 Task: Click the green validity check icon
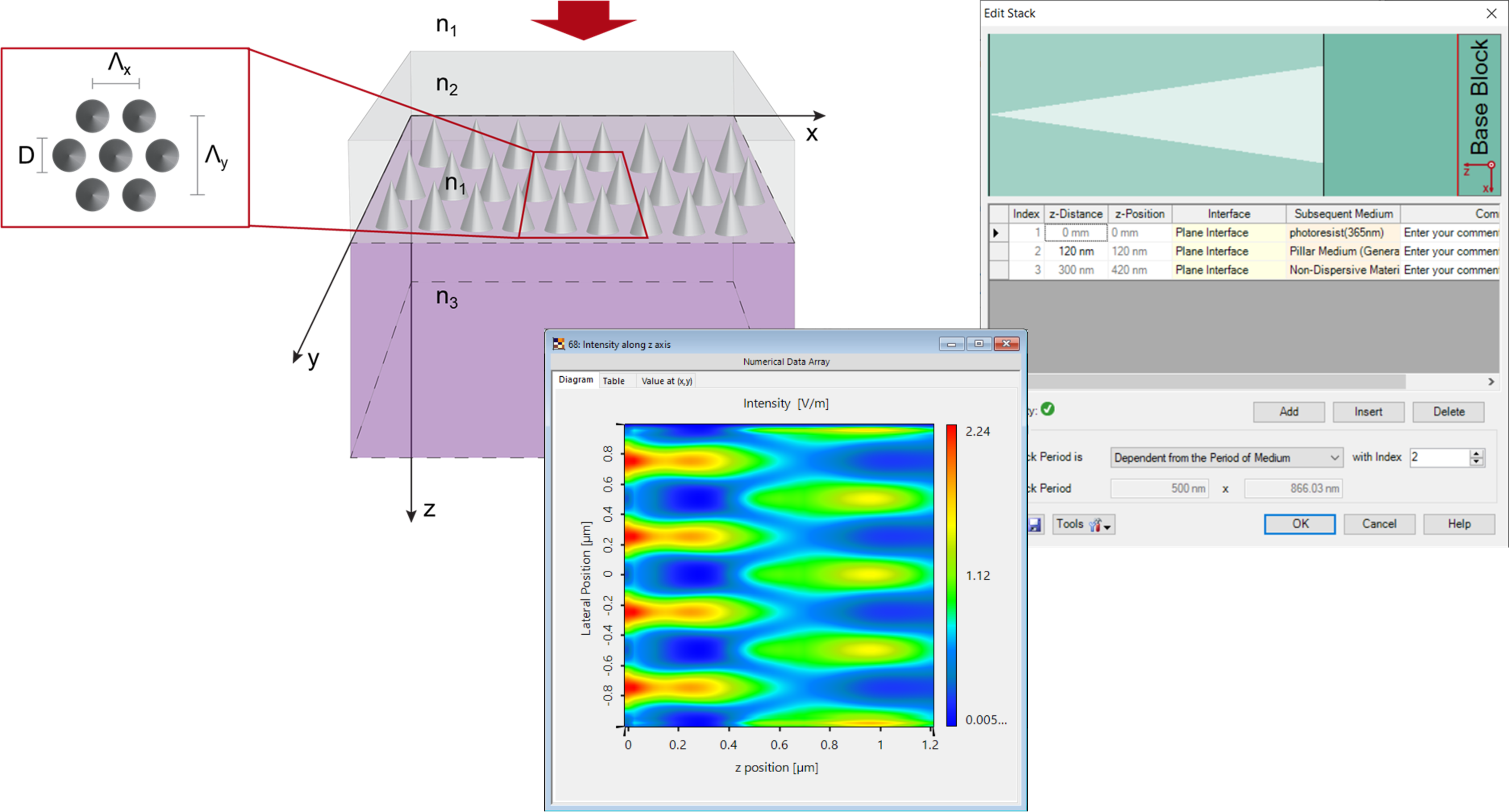coord(1048,409)
